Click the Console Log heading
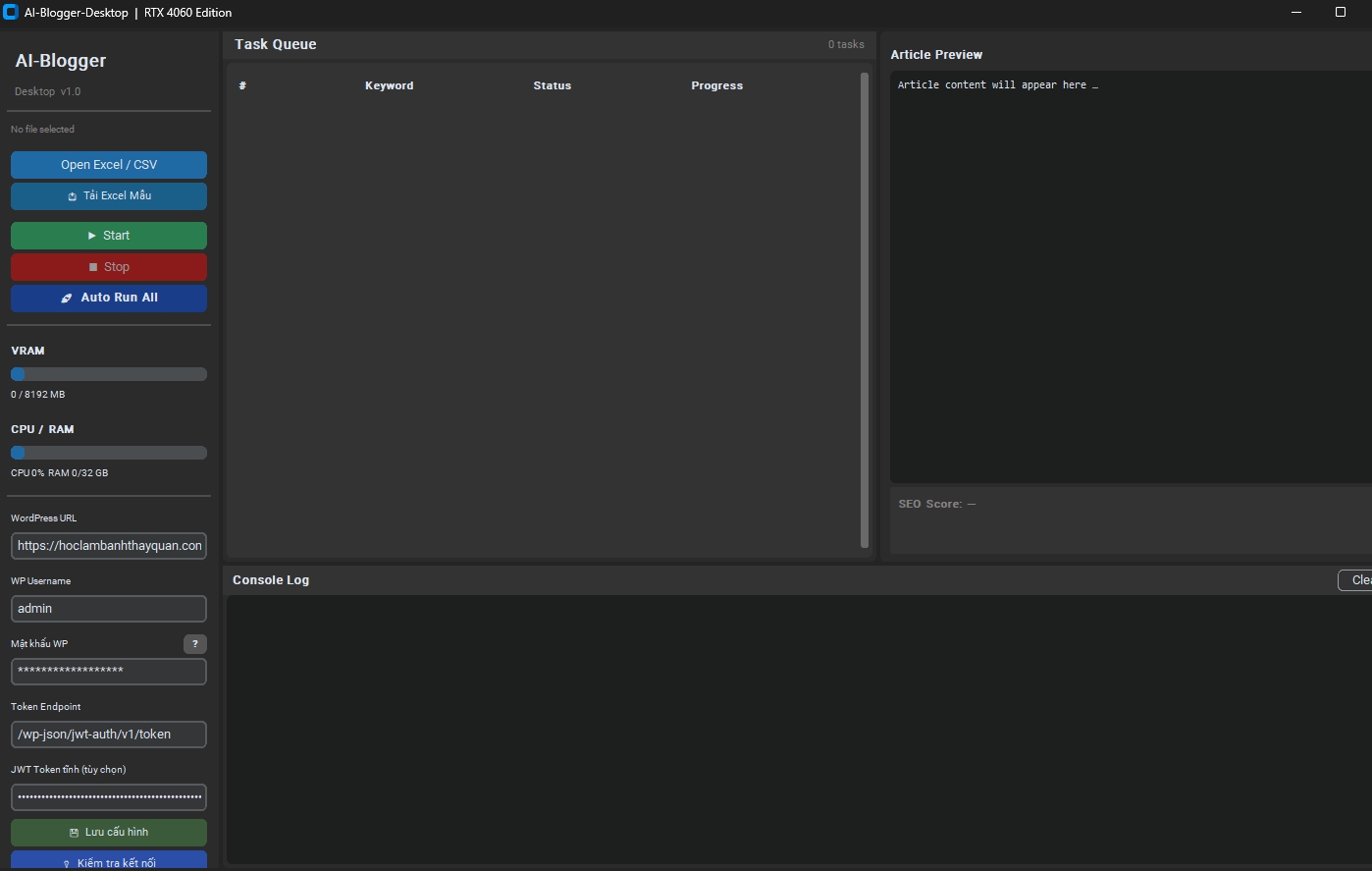The width and height of the screenshot is (1372, 871). pyautogui.click(x=271, y=580)
